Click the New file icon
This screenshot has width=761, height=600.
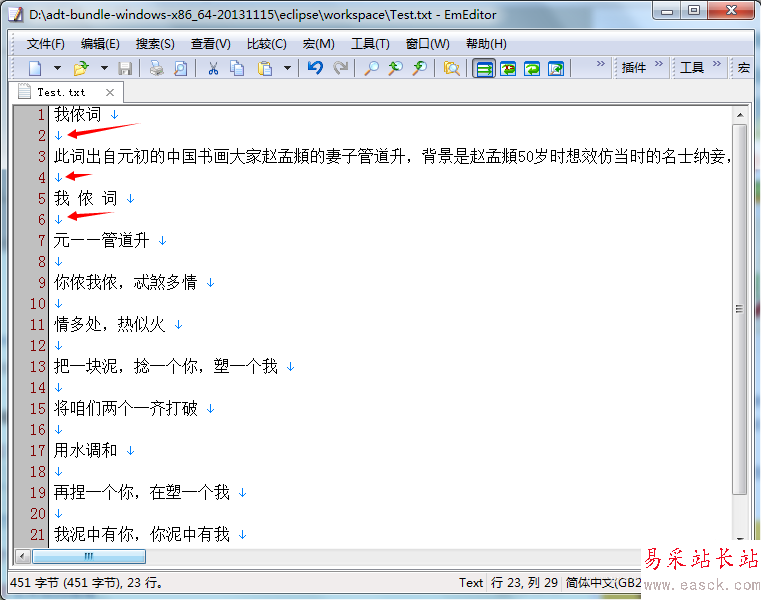35,68
